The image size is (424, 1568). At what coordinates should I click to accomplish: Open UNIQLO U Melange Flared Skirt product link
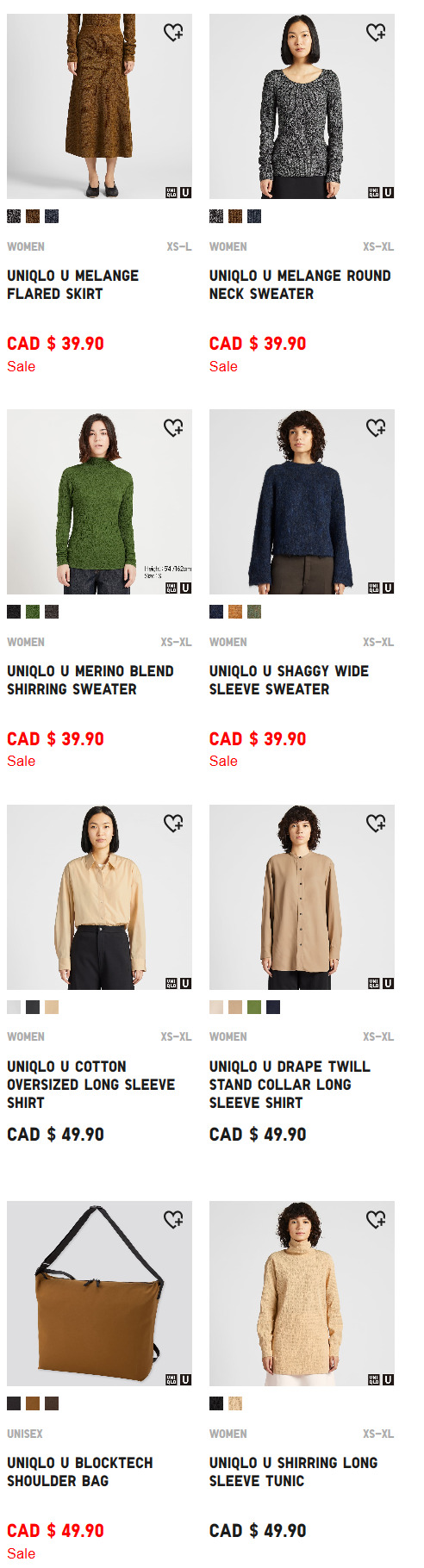pyautogui.click(x=73, y=284)
